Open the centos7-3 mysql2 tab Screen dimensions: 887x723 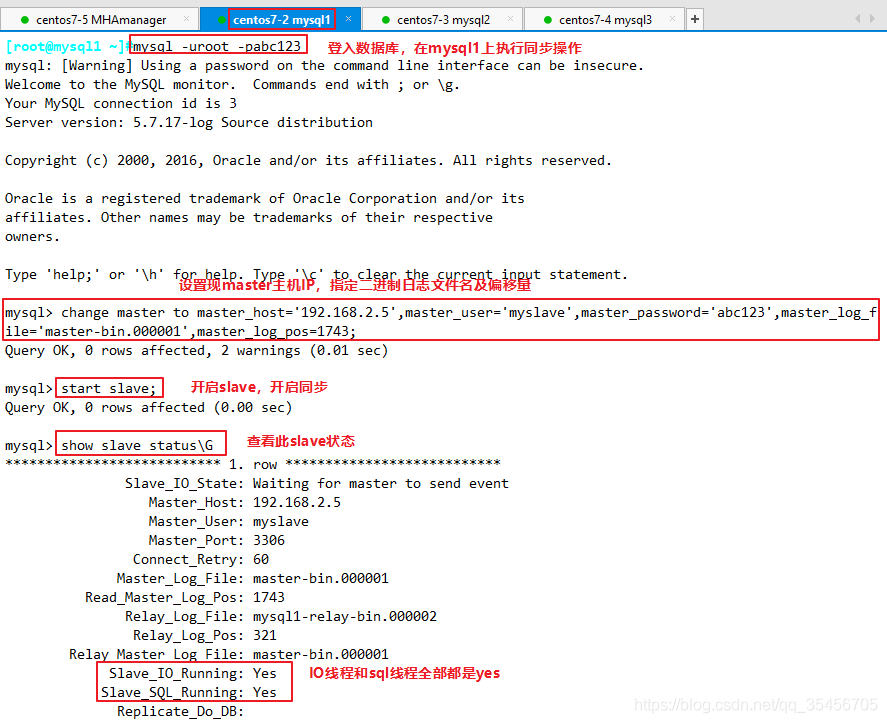[x=443, y=20]
